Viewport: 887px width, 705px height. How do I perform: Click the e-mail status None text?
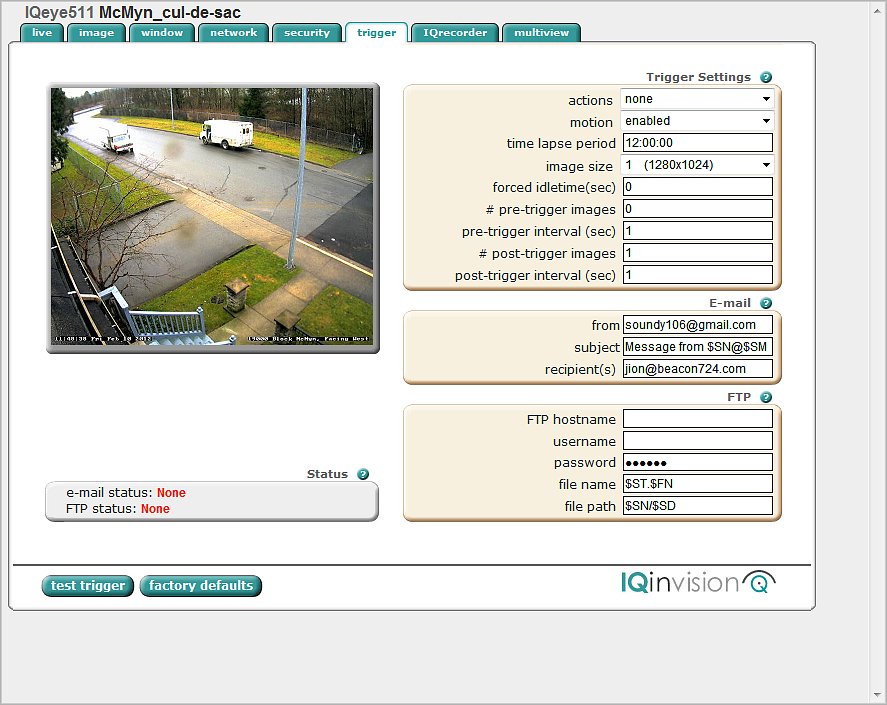pyautogui.click(x=171, y=493)
